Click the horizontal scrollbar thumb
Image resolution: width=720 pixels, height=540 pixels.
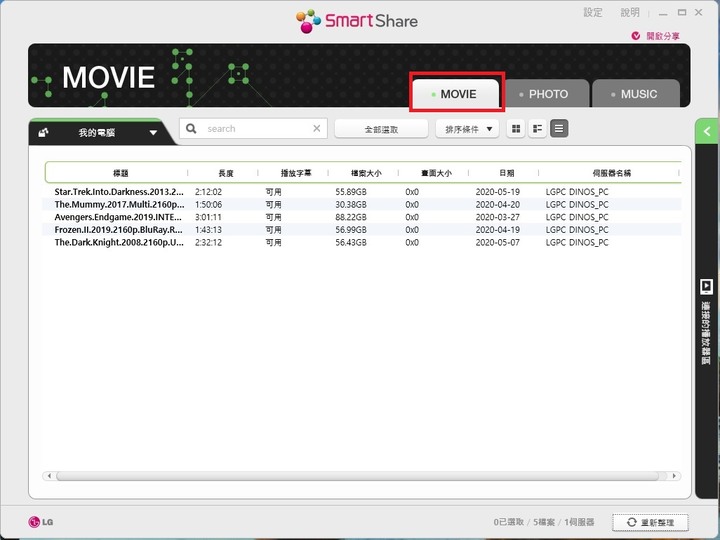(x=357, y=476)
